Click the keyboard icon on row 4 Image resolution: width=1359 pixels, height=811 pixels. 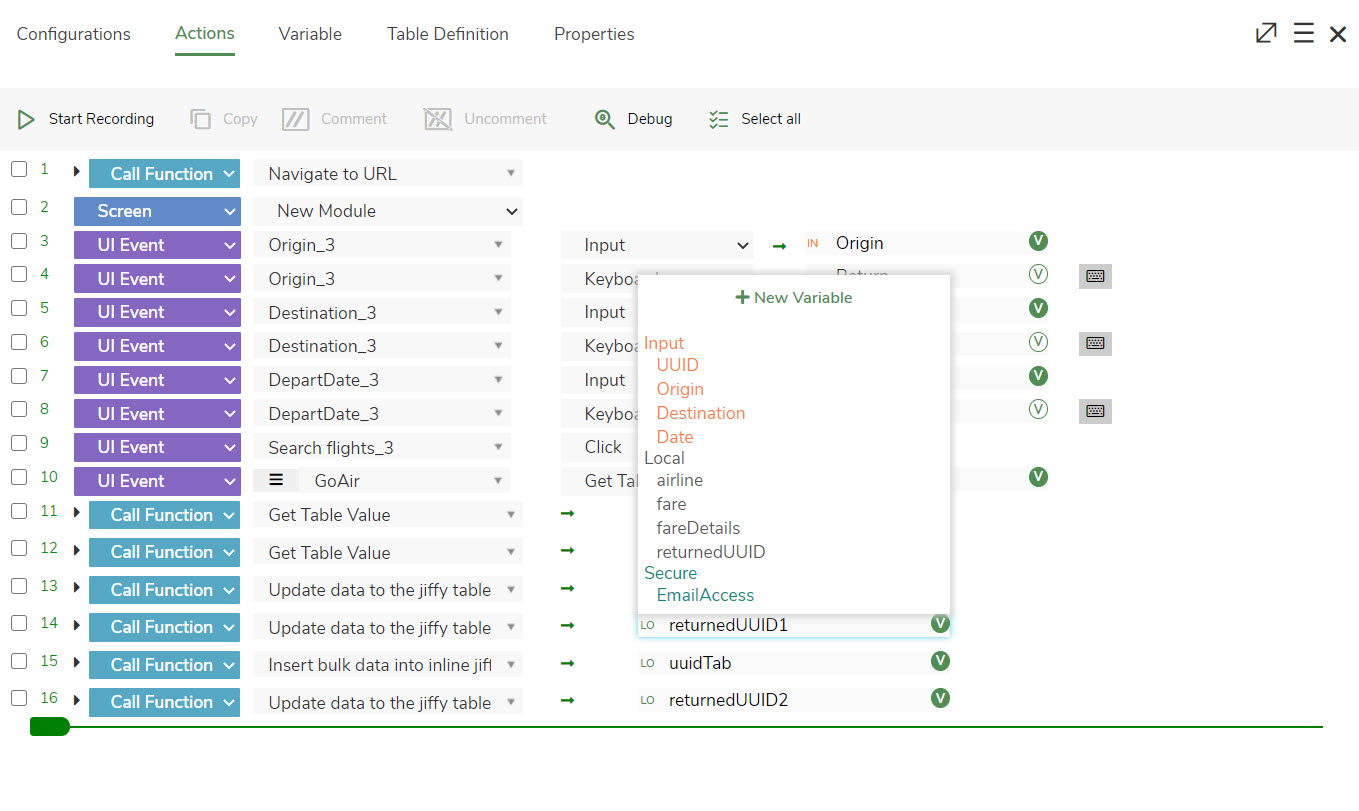(1095, 276)
